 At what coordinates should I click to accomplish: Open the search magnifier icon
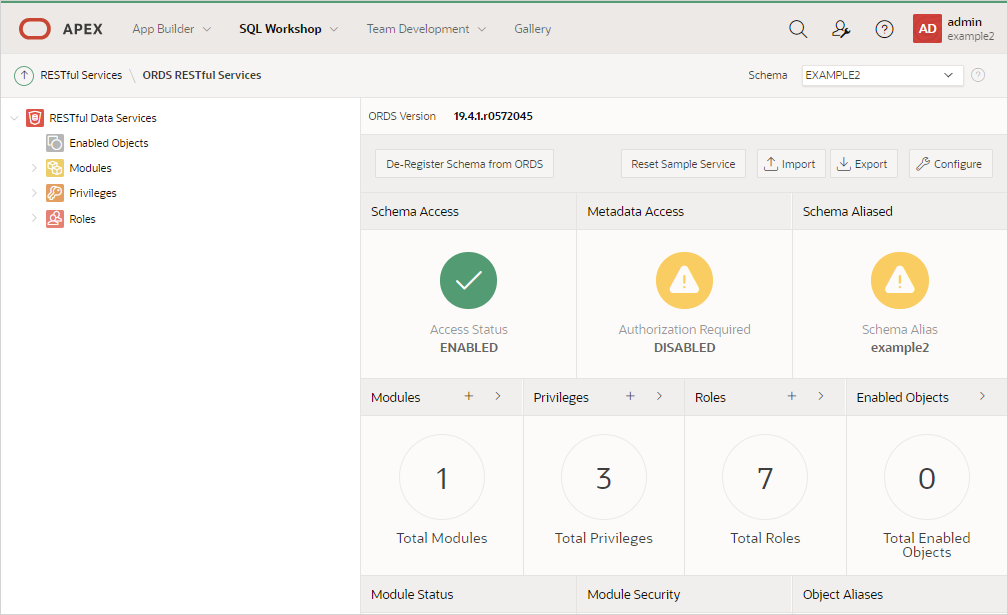tap(798, 29)
